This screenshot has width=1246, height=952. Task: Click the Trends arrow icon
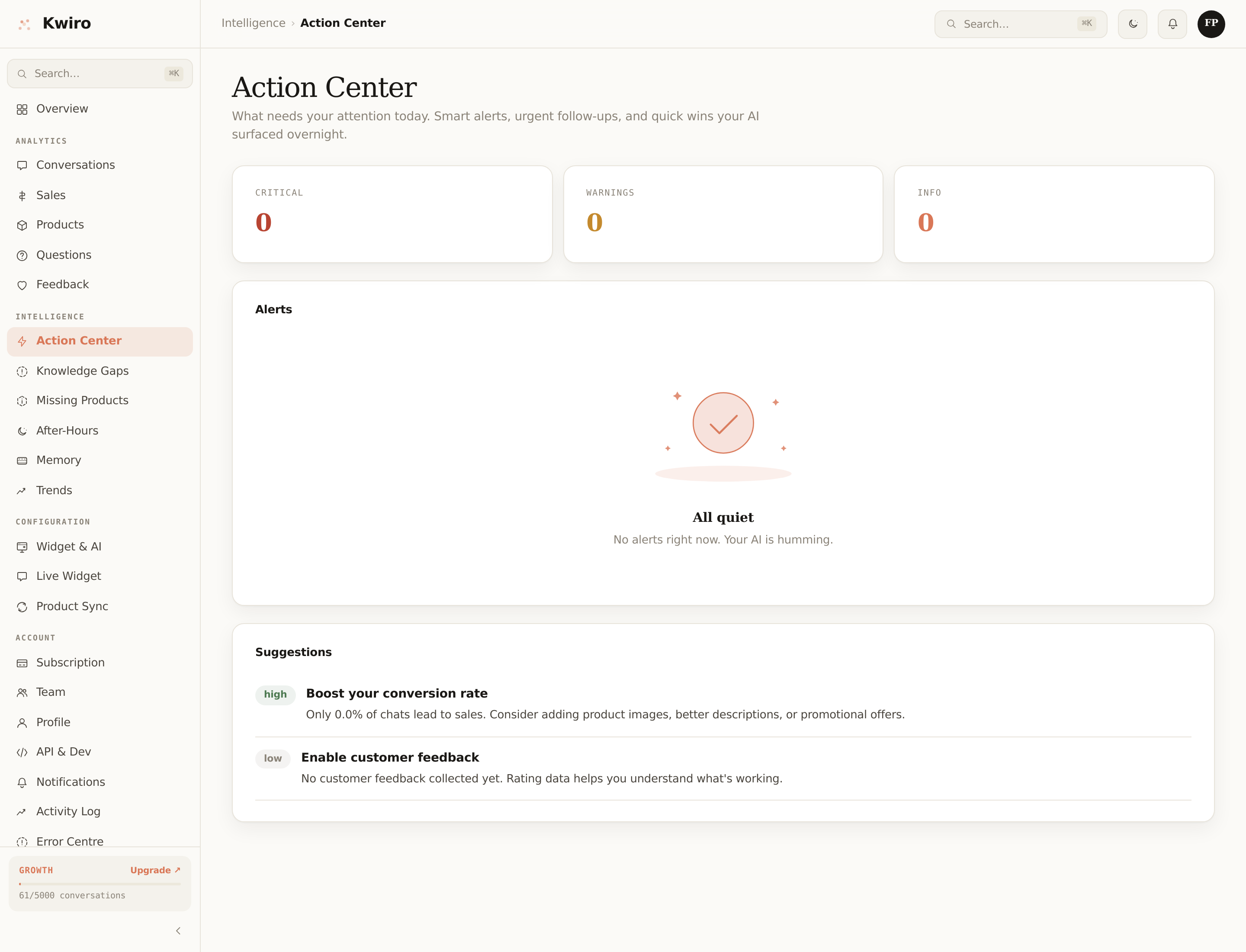point(22,491)
